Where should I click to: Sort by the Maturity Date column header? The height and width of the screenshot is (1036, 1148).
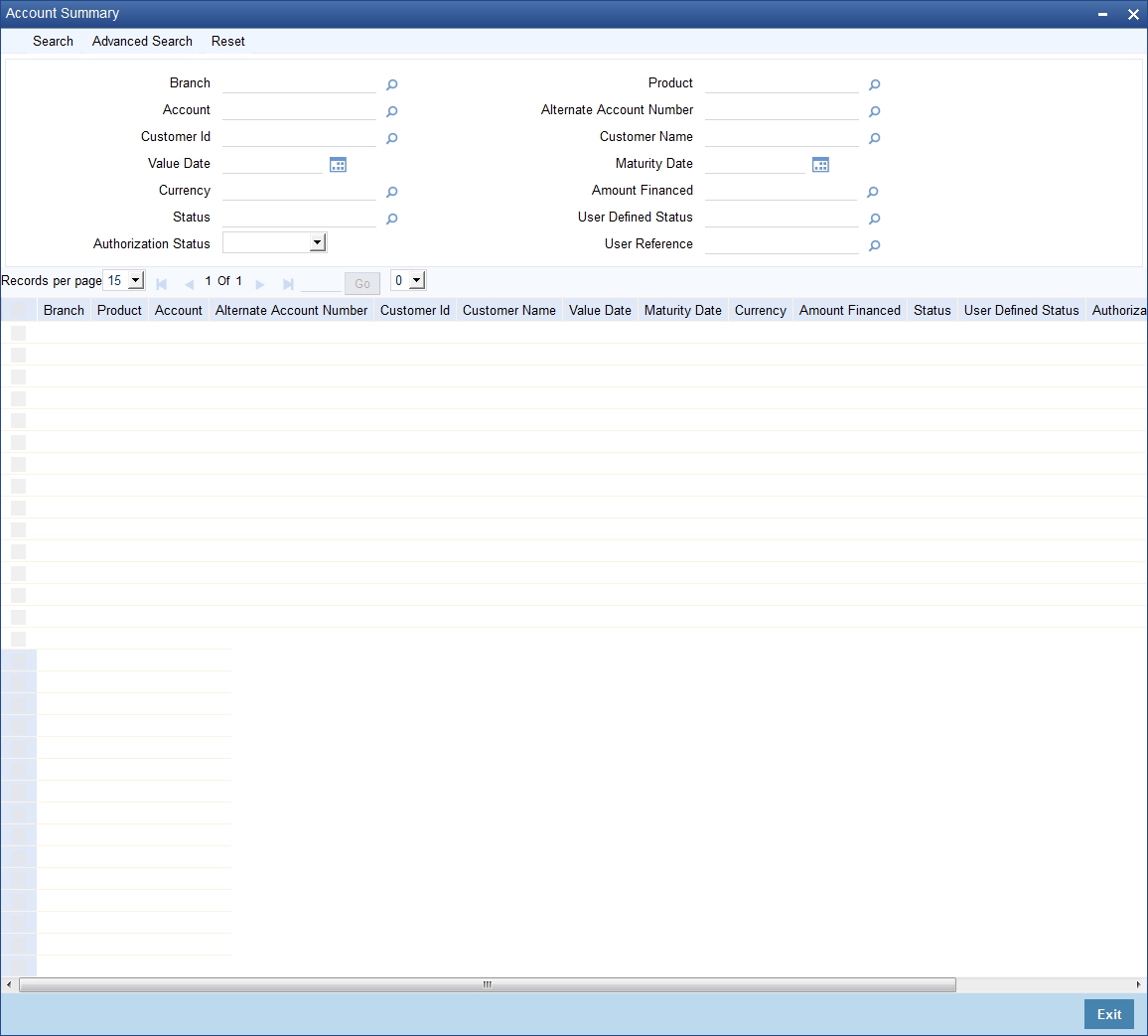click(x=682, y=311)
